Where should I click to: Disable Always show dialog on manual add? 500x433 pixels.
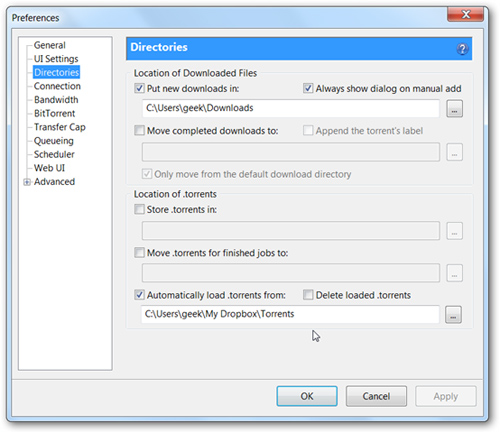tap(308, 88)
